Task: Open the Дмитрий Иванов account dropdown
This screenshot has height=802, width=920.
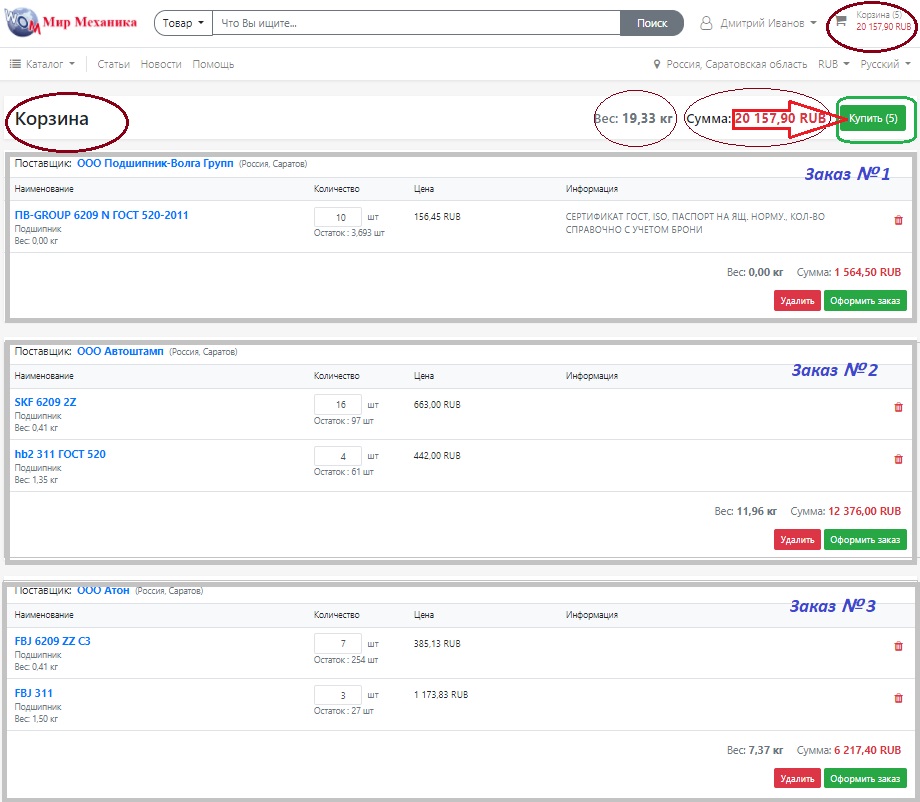Action: coord(768,23)
